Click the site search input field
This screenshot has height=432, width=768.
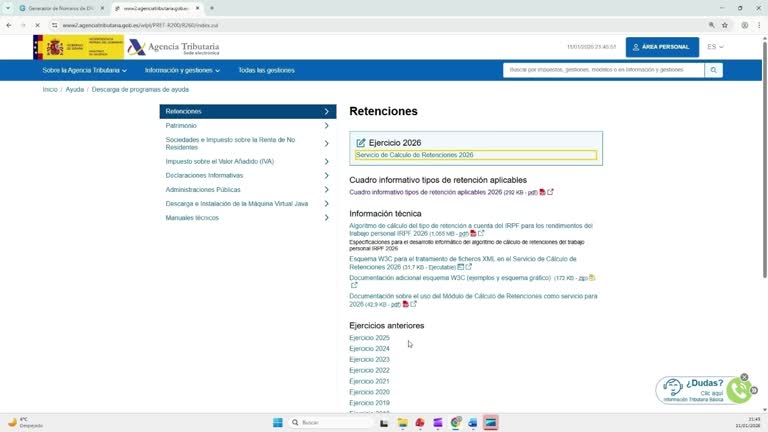pos(603,70)
